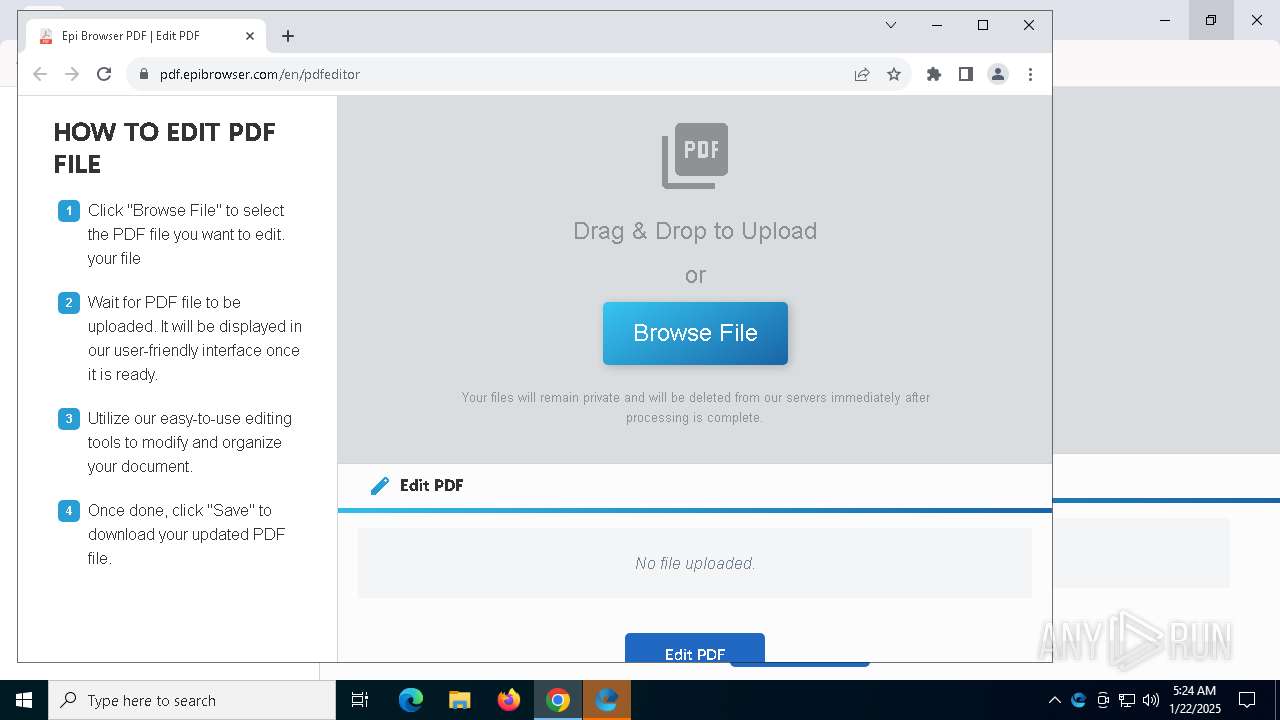Click the step 1 number badge

69,211
